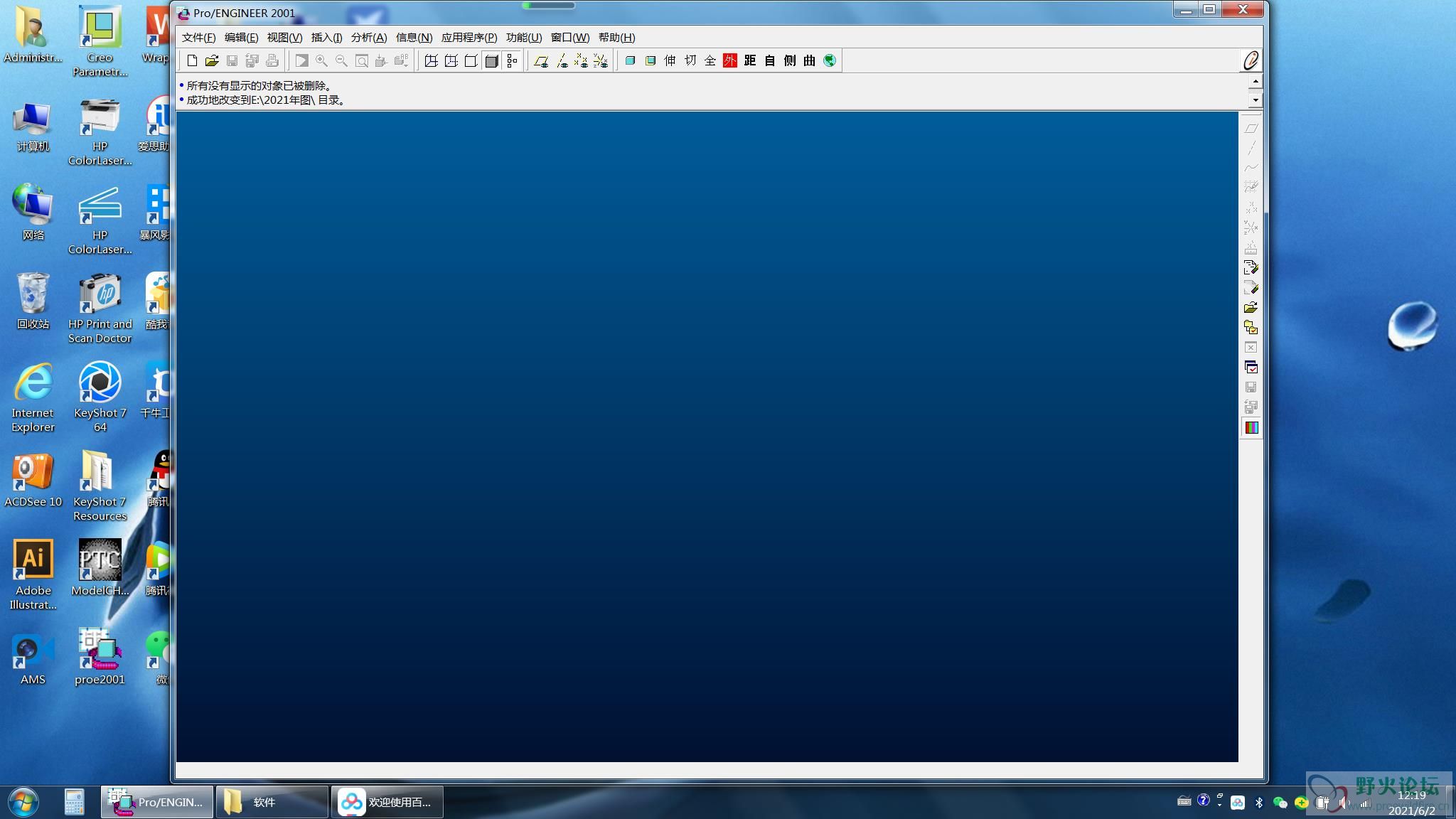Click the color stripes icon in right toolbar
The height and width of the screenshot is (819, 1456).
pyautogui.click(x=1251, y=427)
